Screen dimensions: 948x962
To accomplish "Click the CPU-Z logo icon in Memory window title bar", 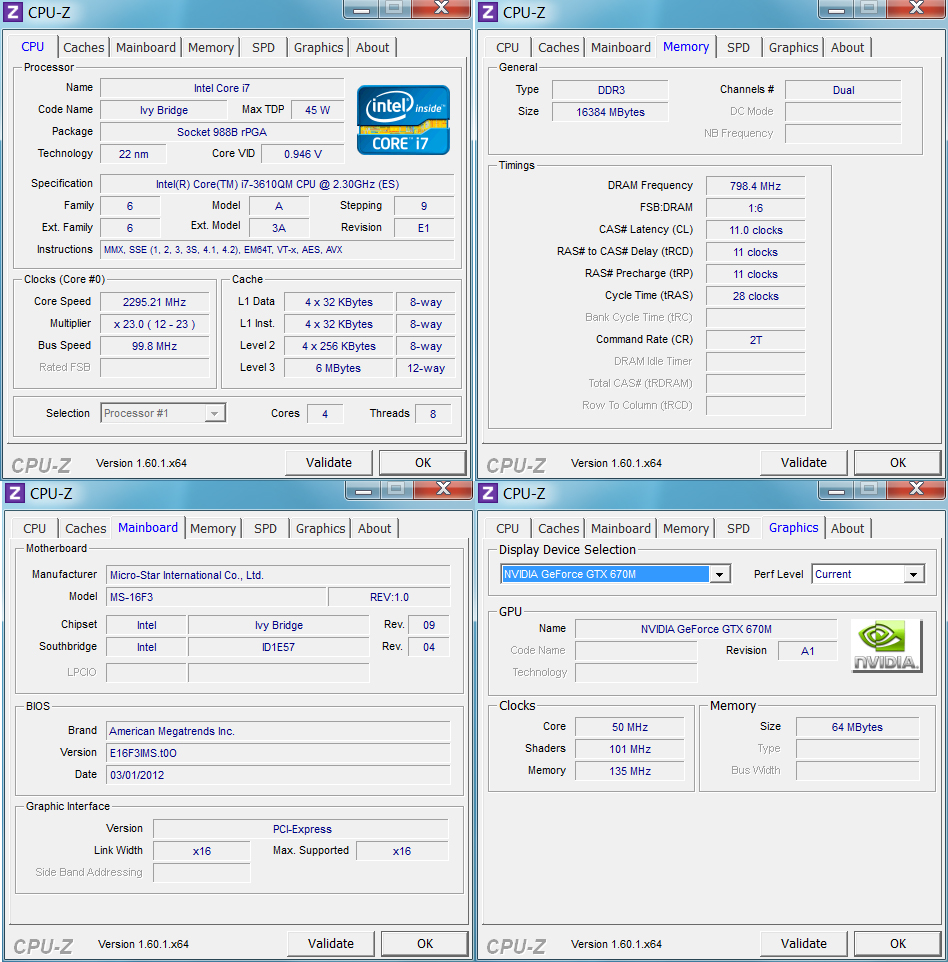I will 488,12.
